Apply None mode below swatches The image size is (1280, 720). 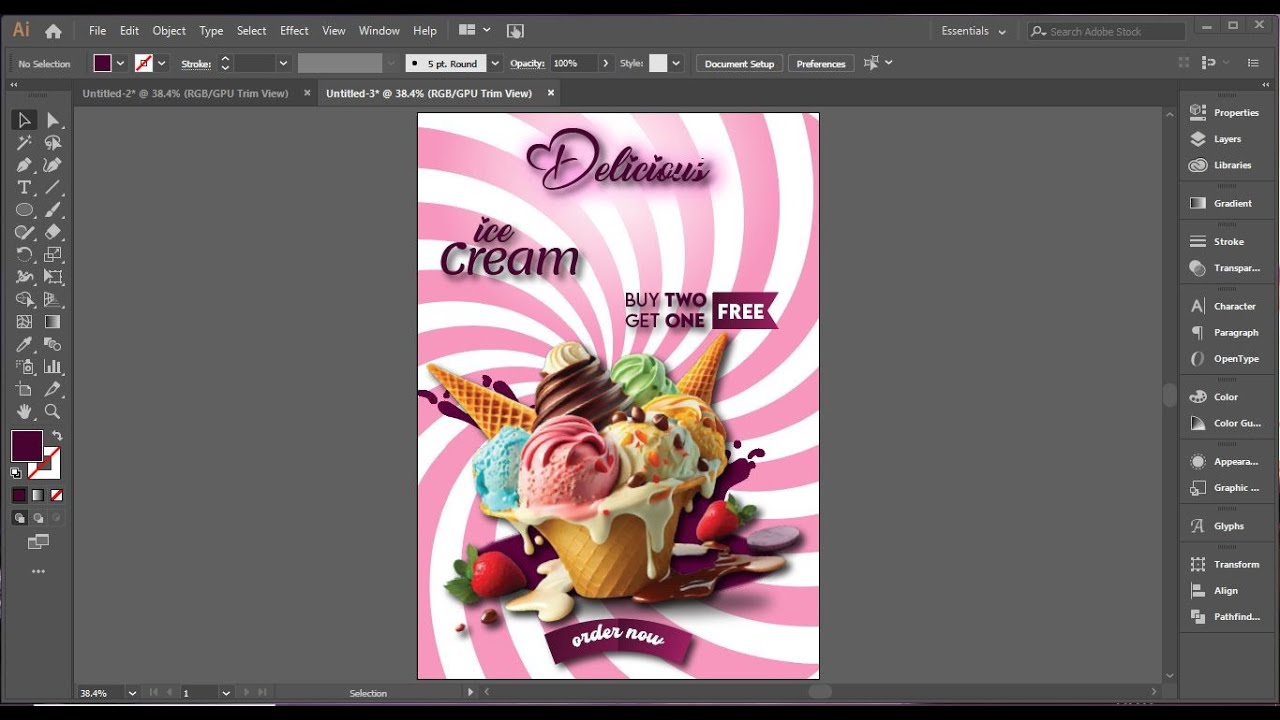[57, 495]
